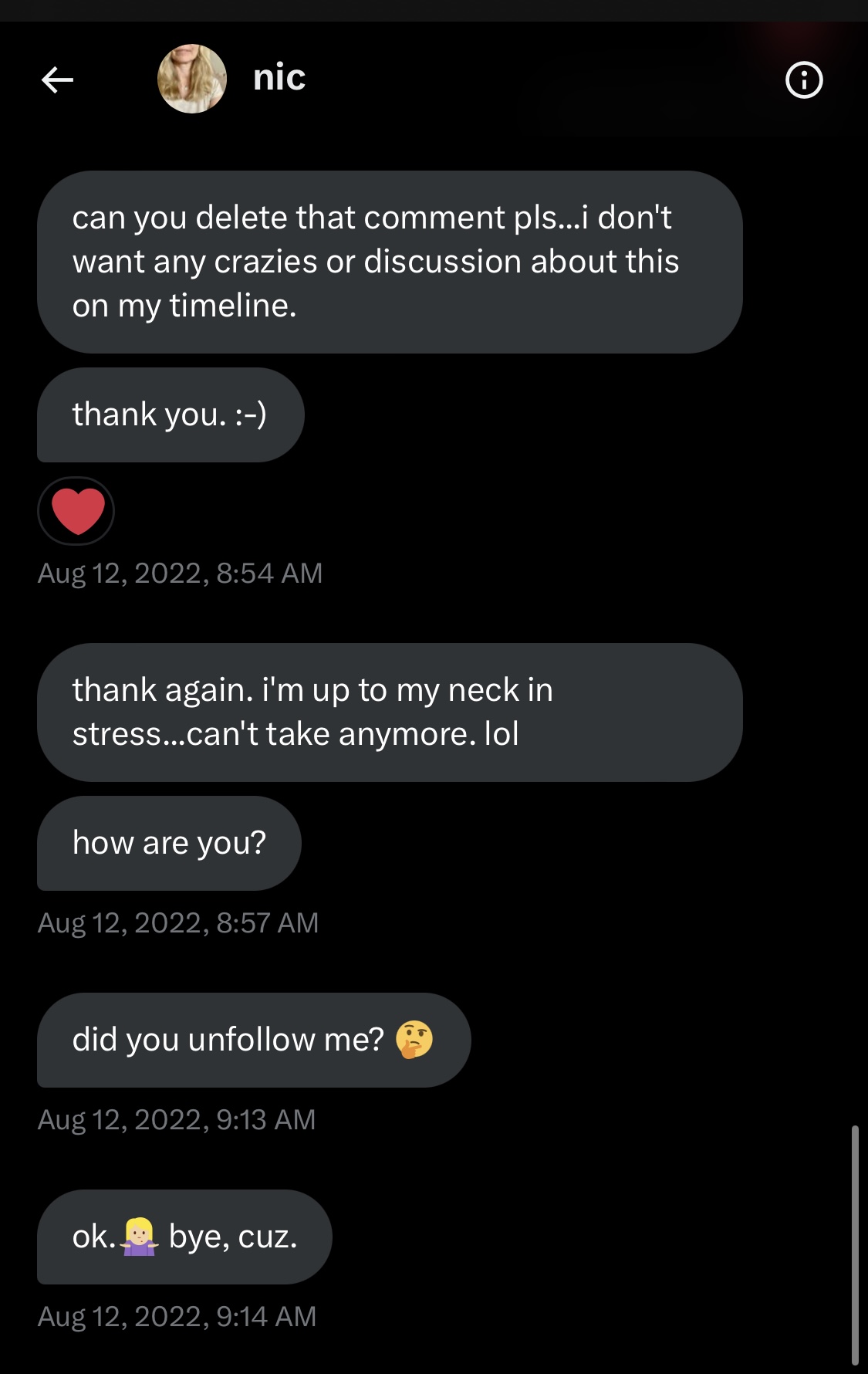Select the how are you message
The image size is (868, 1374).
coord(169,843)
